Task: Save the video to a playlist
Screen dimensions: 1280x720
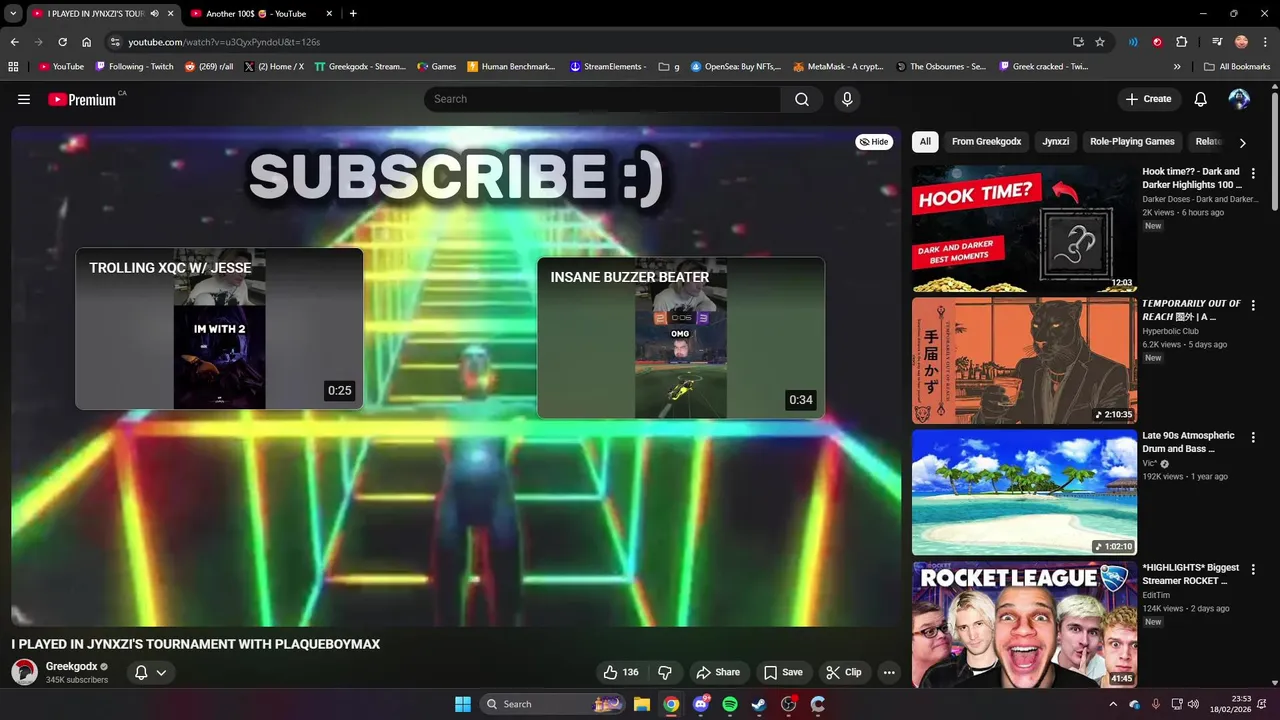Action: [783, 672]
